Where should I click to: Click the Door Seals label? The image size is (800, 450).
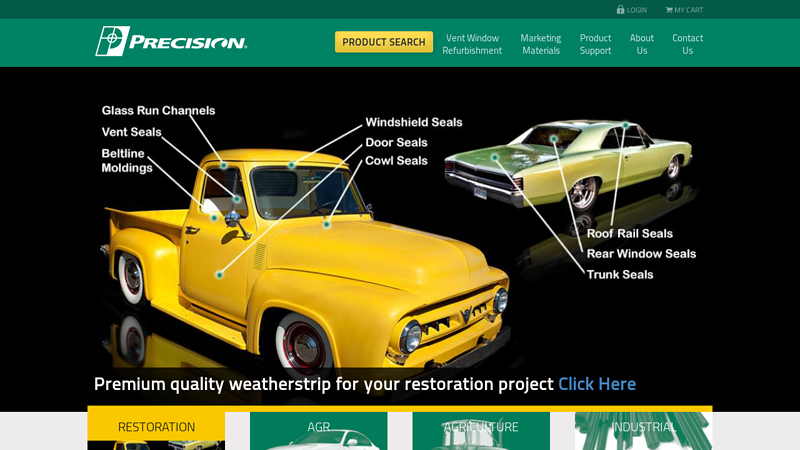pyautogui.click(x=396, y=142)
